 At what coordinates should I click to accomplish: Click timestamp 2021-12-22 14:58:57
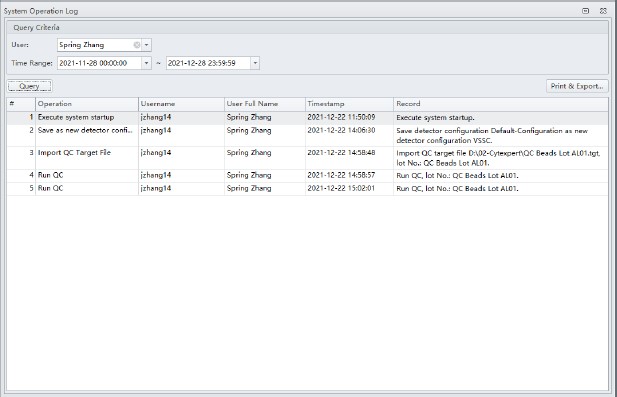pos(341,175)
